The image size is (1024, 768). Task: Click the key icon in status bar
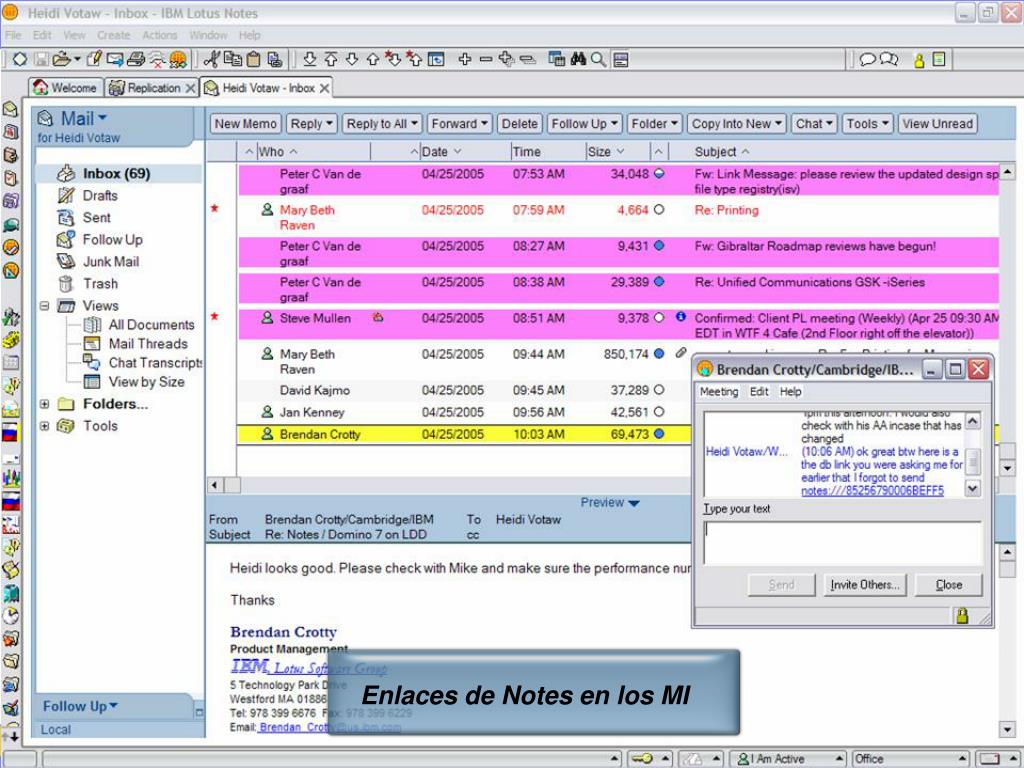[x=642, y=758]
